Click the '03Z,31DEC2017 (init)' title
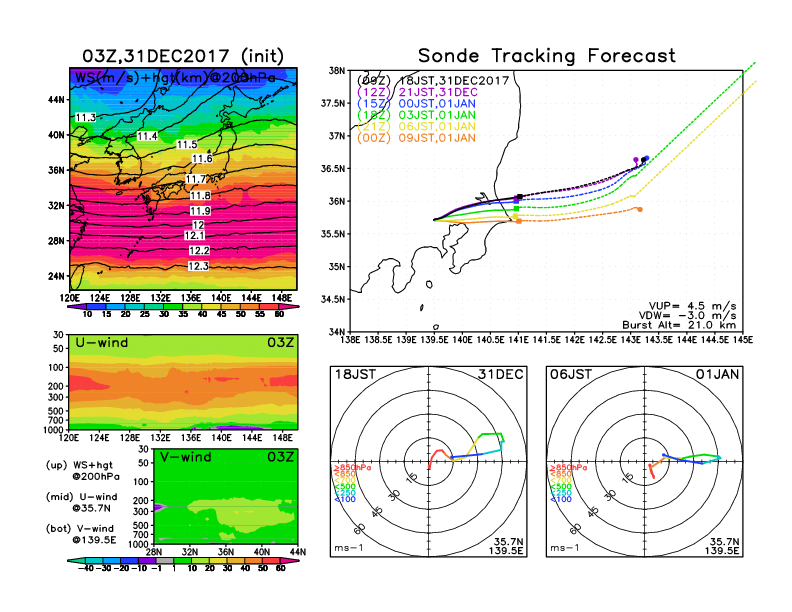The width and height of the screenshot is (792, 612). (x=183, y=56)
